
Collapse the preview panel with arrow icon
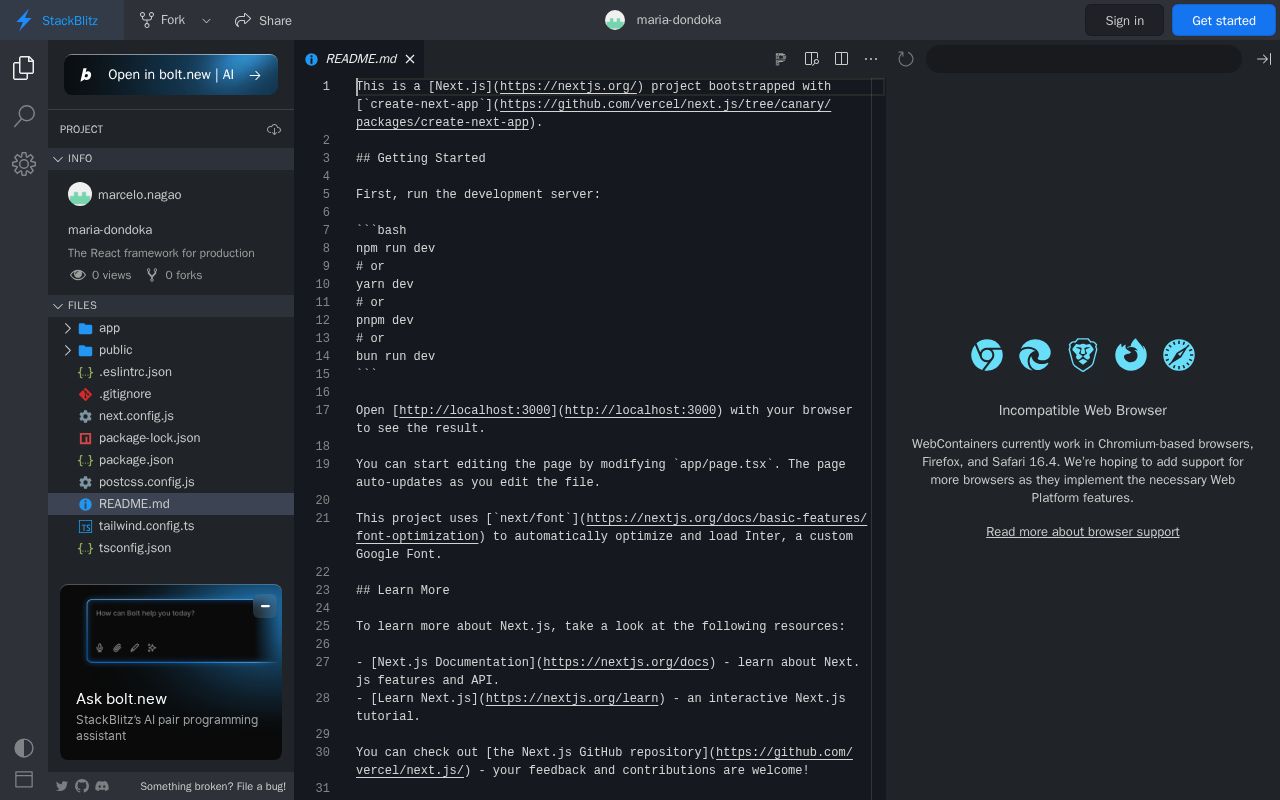click(1264, 59)
